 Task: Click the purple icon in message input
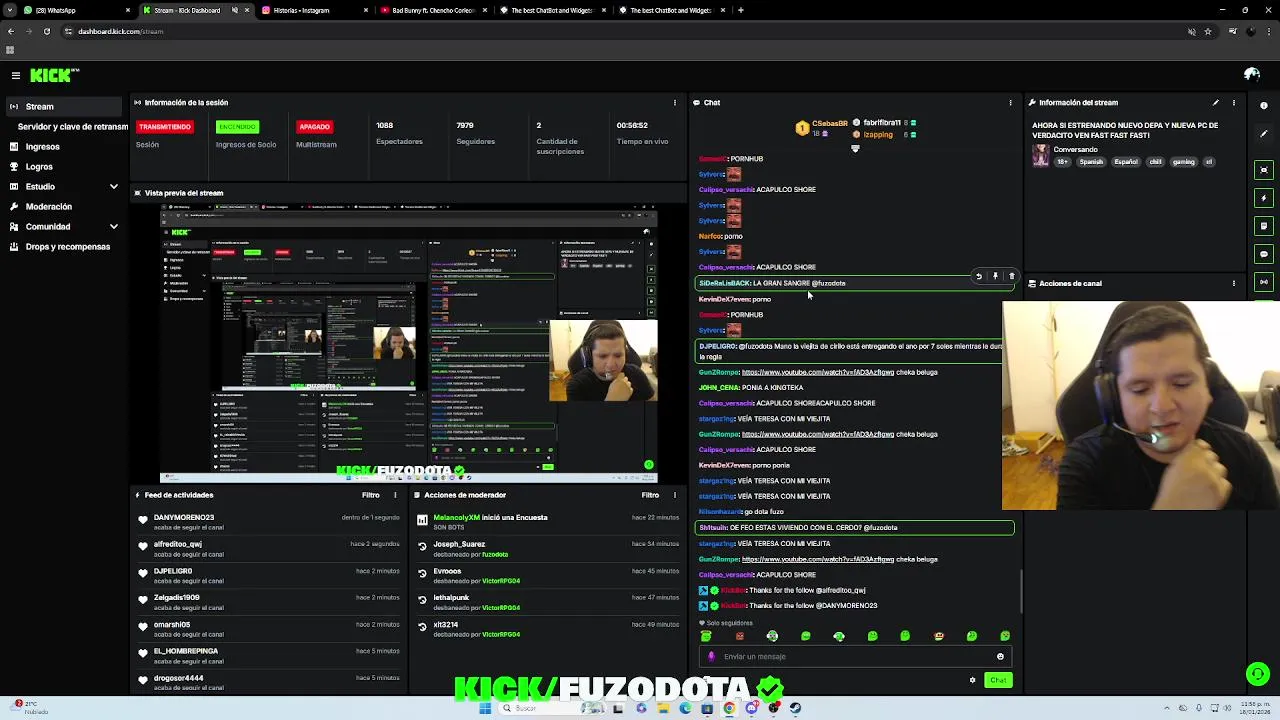711,657
